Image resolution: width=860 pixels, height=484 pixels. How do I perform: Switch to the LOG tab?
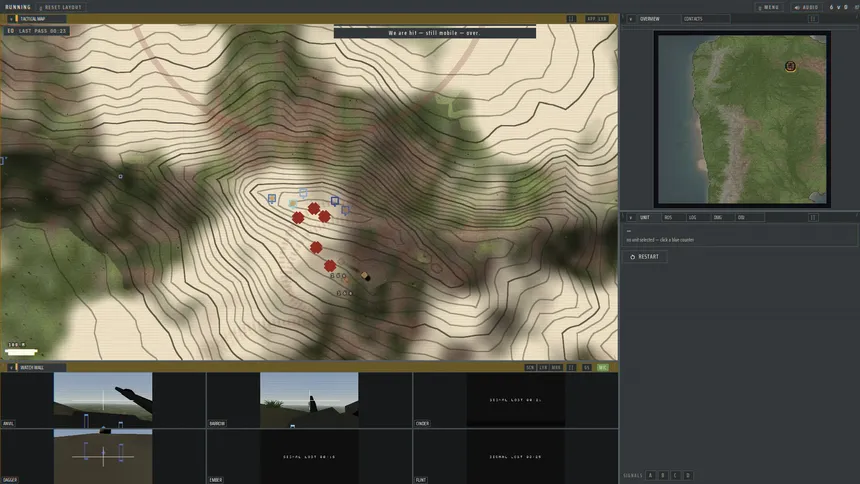tap(697, 217)
